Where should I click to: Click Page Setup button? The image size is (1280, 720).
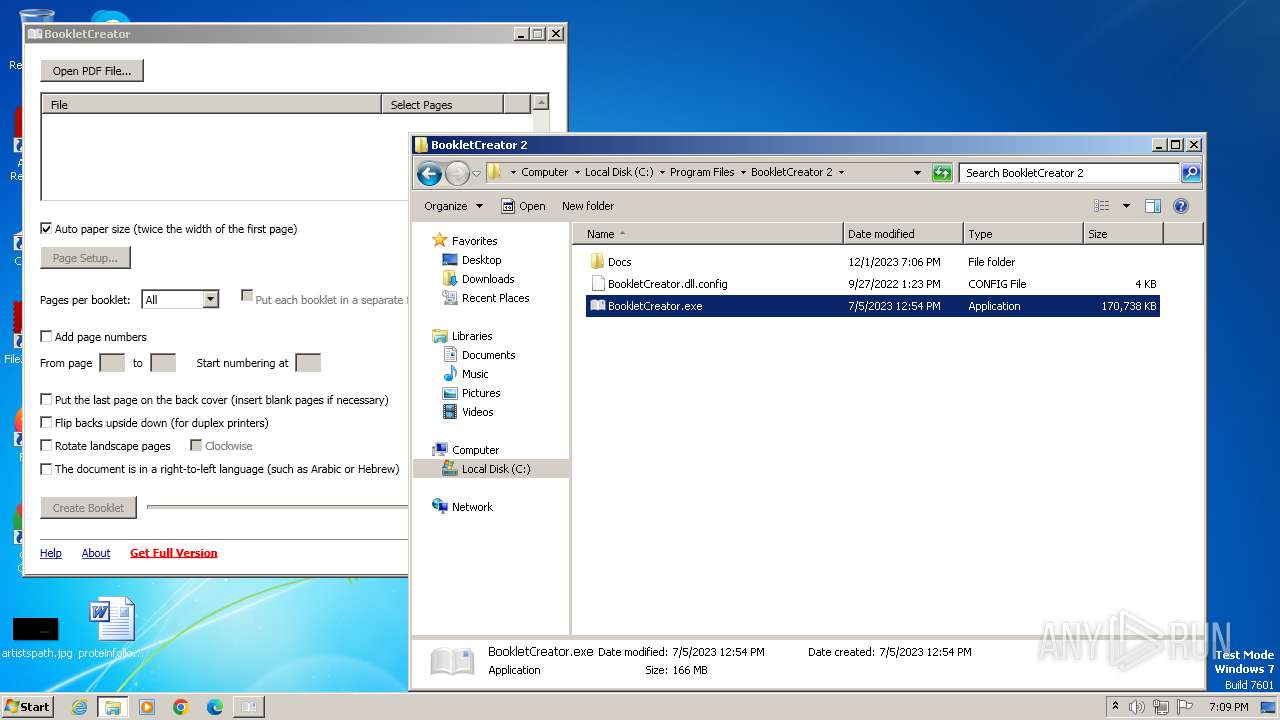coord(85,258)
